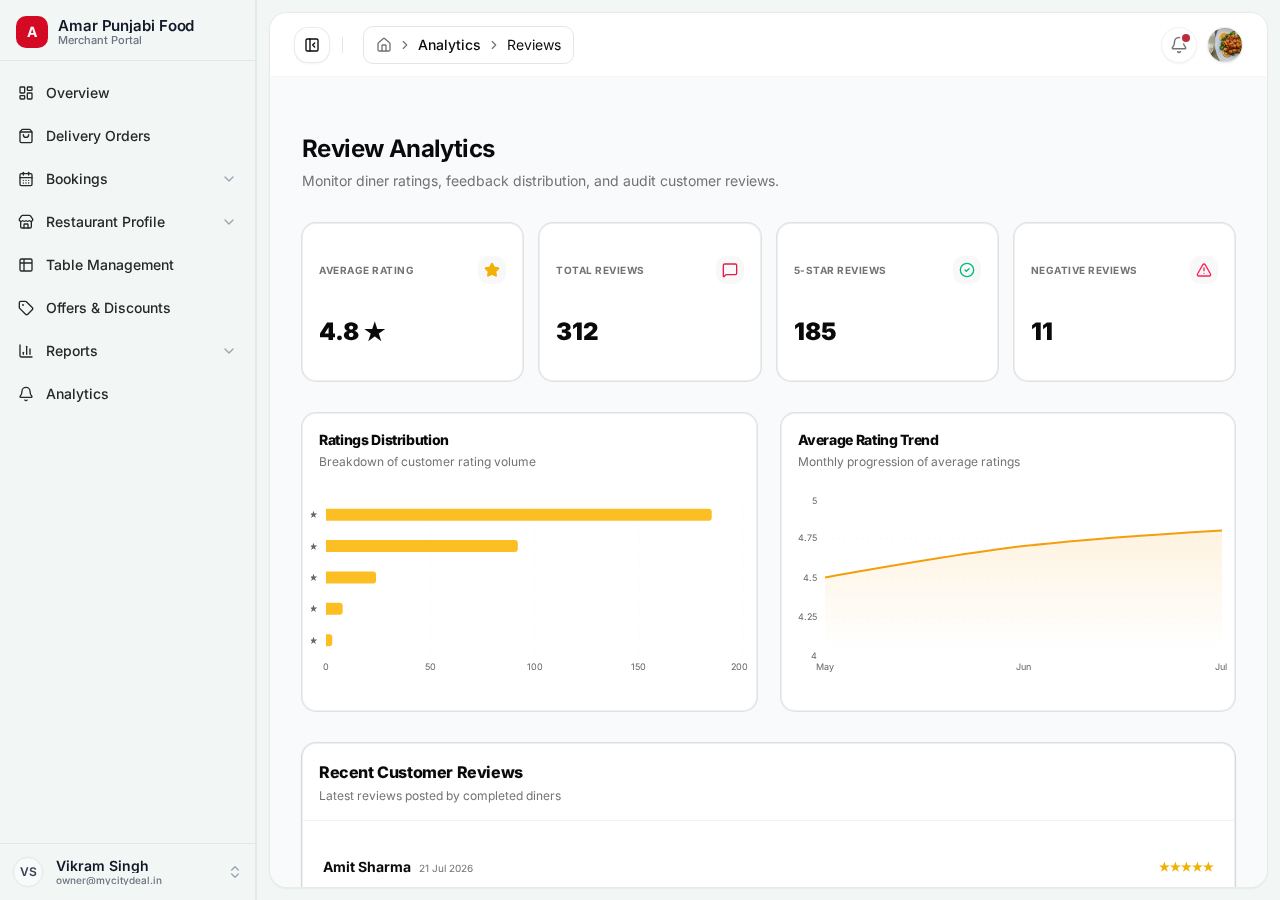Open Overview in the sidebar
Image resolution: width=1280 pixels, height=900 pixels.
point(128,93)
